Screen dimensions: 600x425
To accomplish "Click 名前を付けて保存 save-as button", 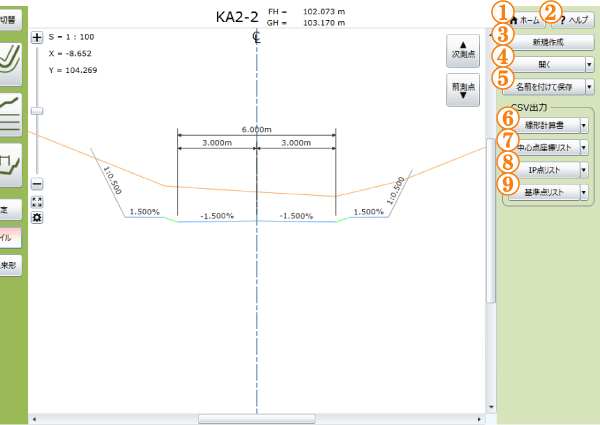I will pyautogui.click(x=544, y=87).
